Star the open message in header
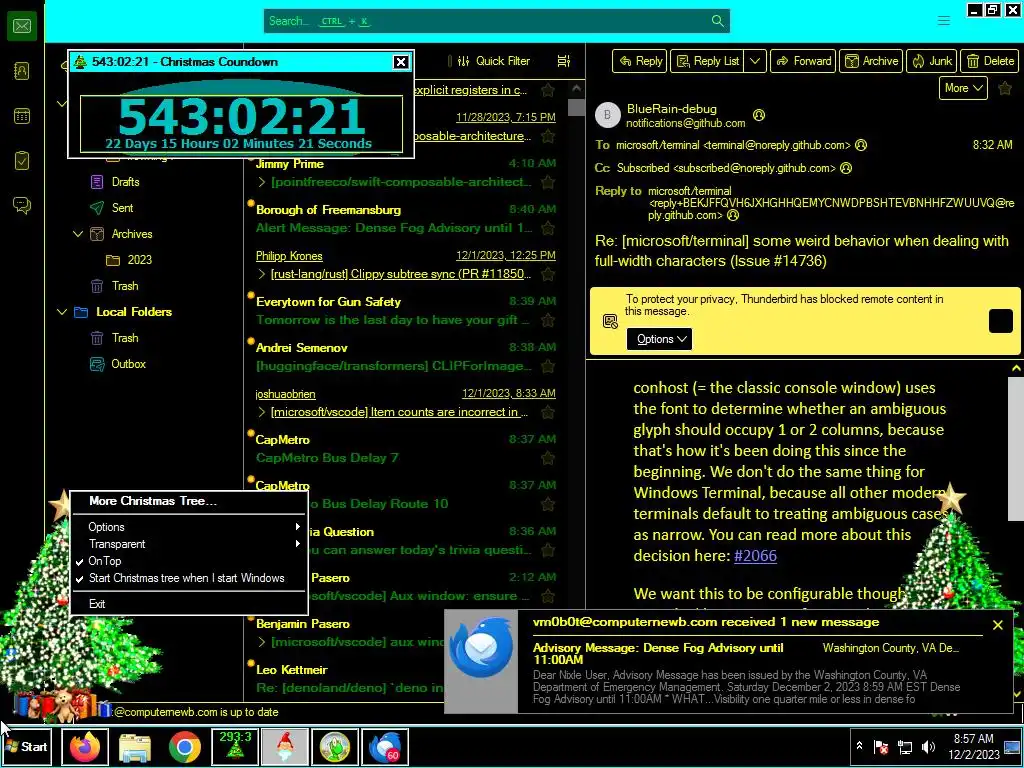The width and height of the screenshot is (1024, 768). (x=1005, y=88)
